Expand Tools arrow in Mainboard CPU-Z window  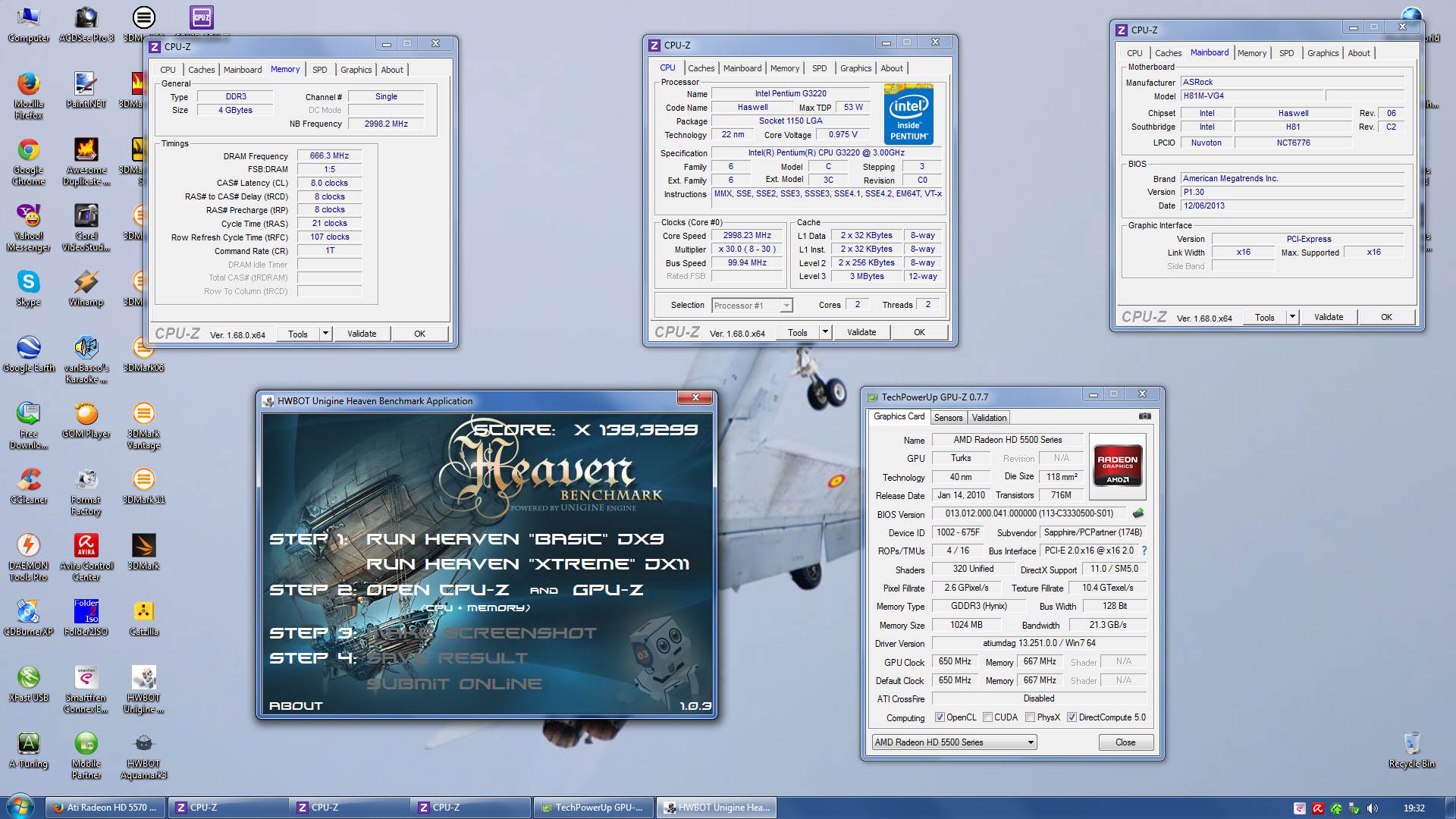click(1292, 317)
